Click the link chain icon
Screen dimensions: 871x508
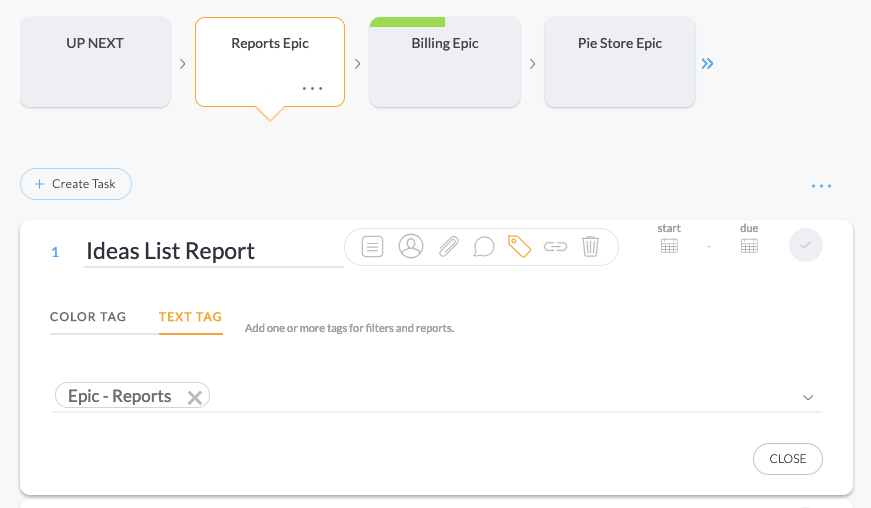coord(555,247)
